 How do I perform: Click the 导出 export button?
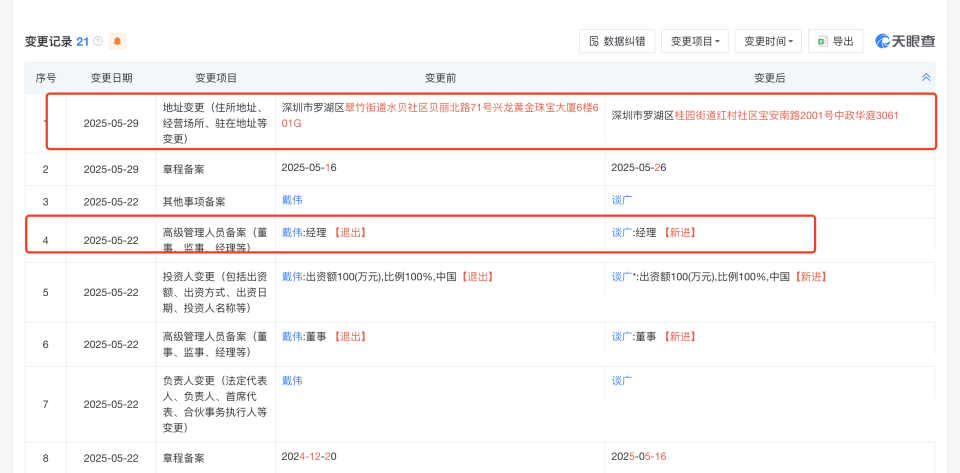pyautogui.click(x=835, y=41)
